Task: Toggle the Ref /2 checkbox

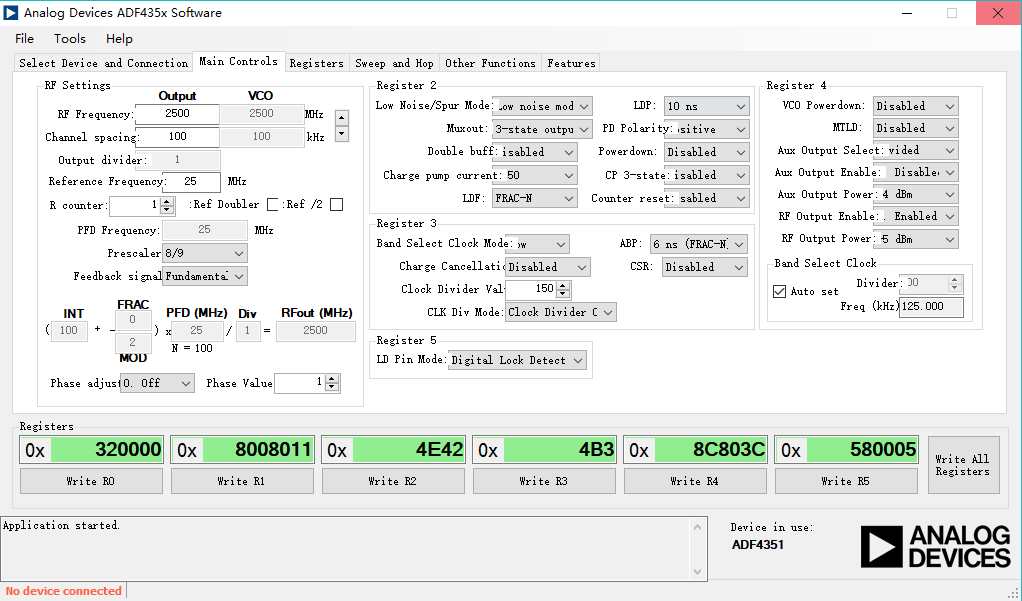Action: point(336,205)
